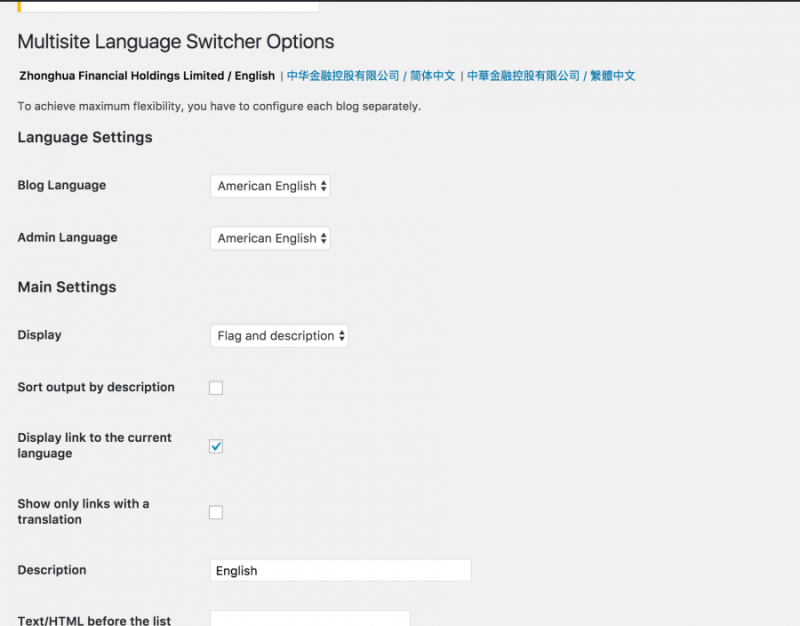The image size is (800, 626).
Task: Open the Display dropdown showing Flag and description
Action: (279, 336)
